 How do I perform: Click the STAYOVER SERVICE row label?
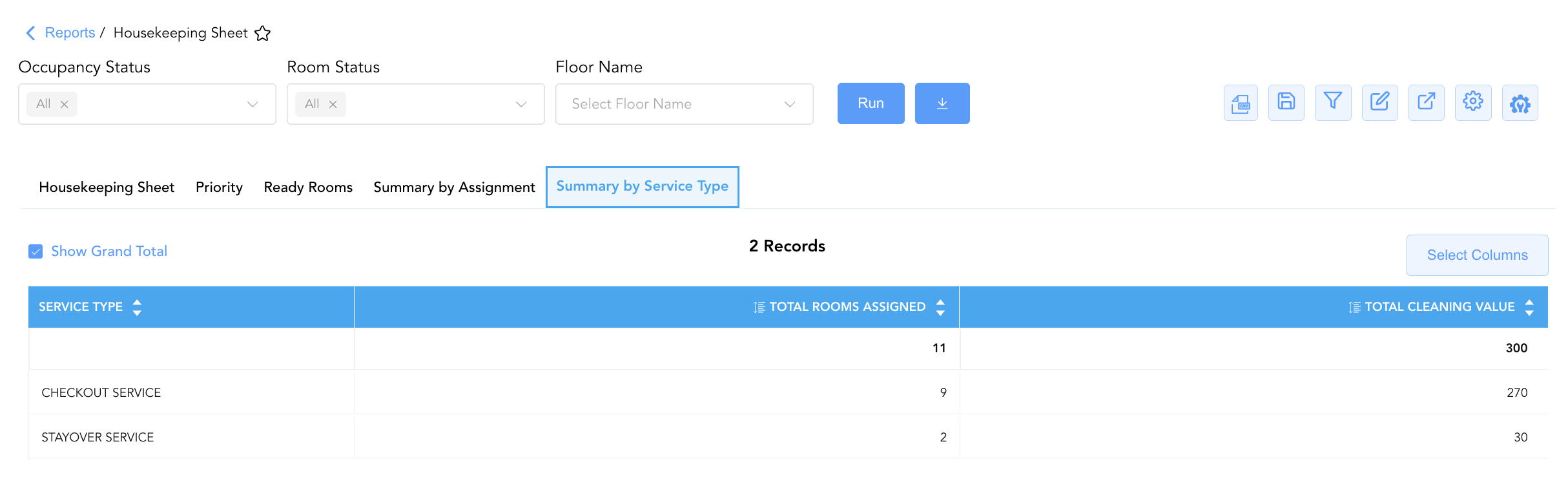click(x=98, y=438)
